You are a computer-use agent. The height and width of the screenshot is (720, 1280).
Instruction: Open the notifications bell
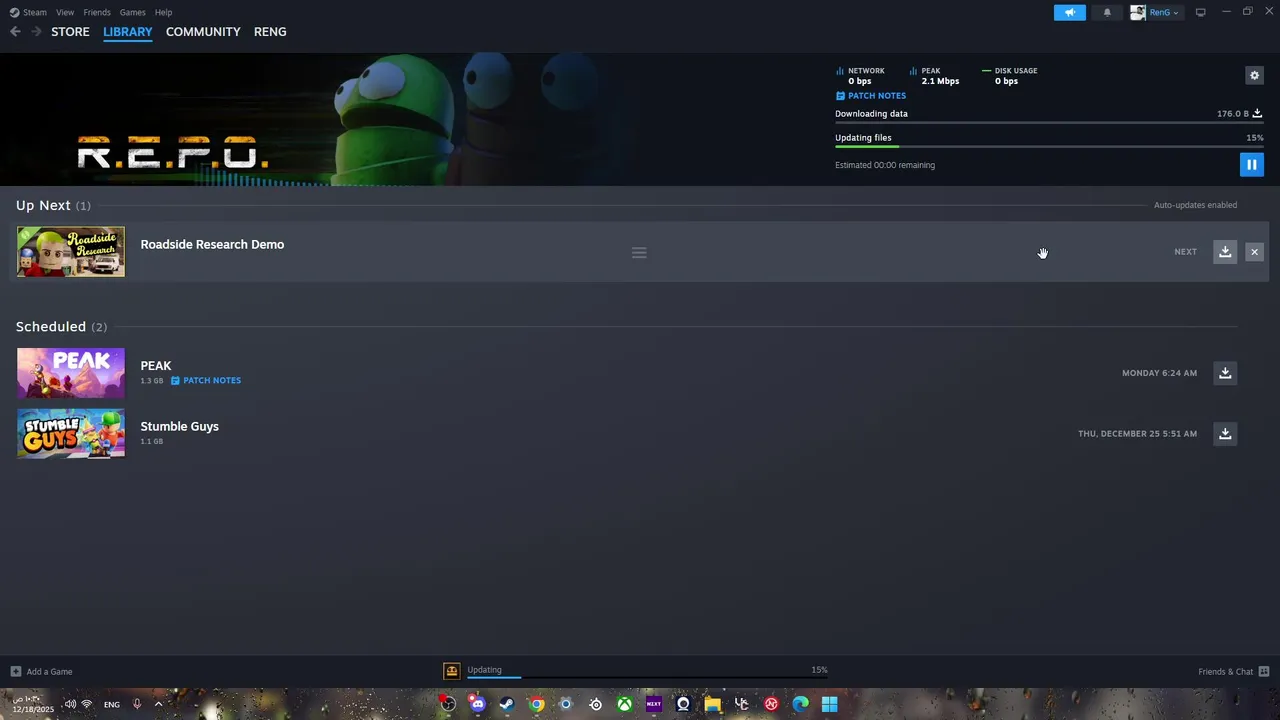pos(1107,12)
